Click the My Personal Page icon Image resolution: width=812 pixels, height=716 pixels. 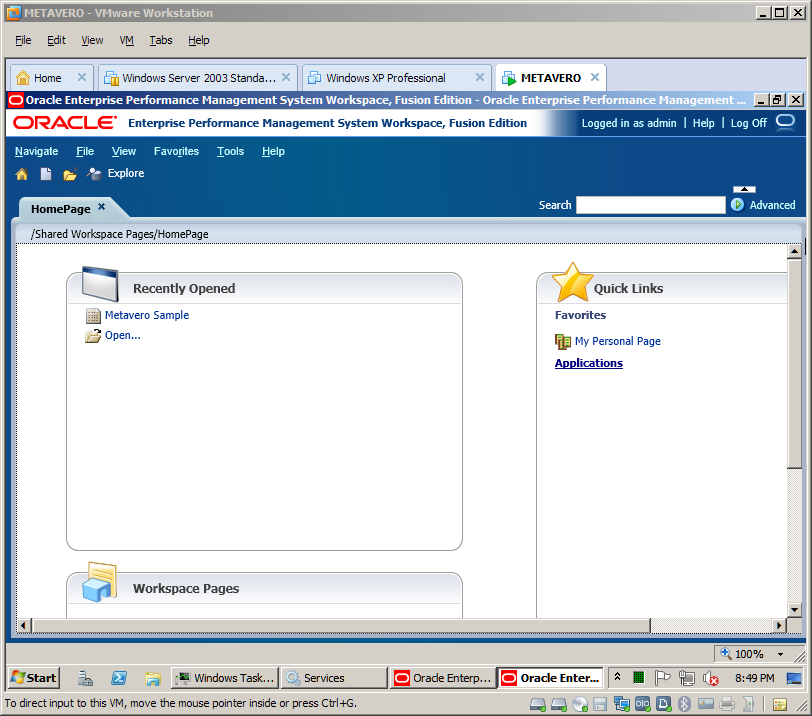(563, 342)
